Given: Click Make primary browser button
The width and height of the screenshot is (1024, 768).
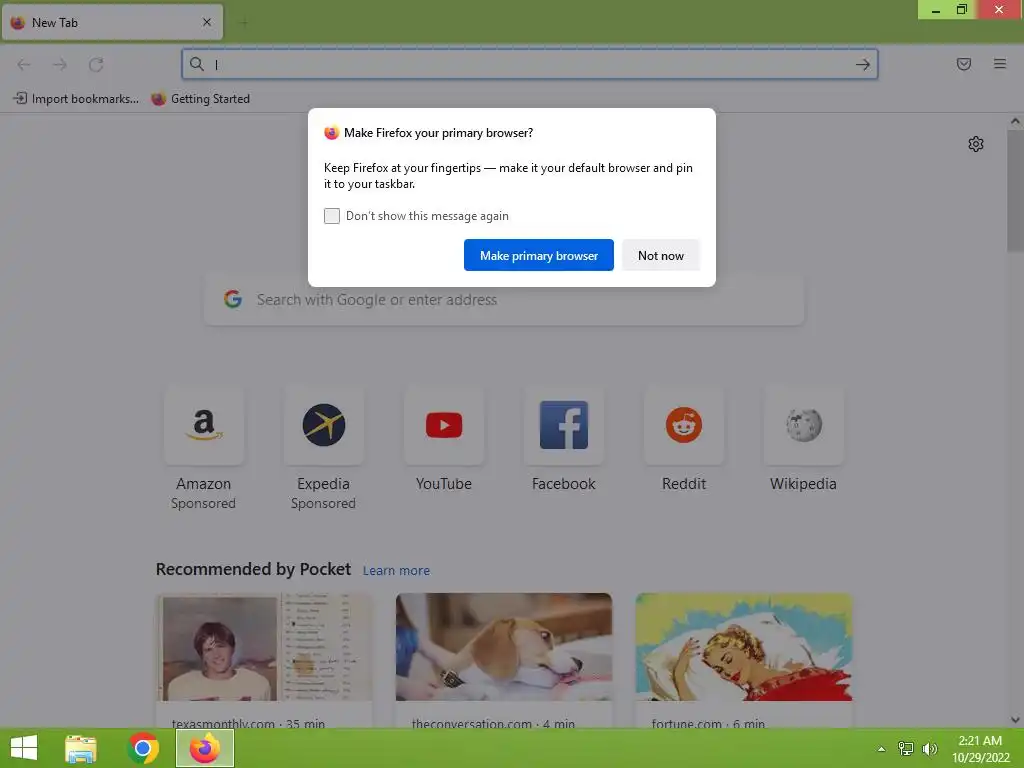Looking at the screenshot, I should click(539, 255).
